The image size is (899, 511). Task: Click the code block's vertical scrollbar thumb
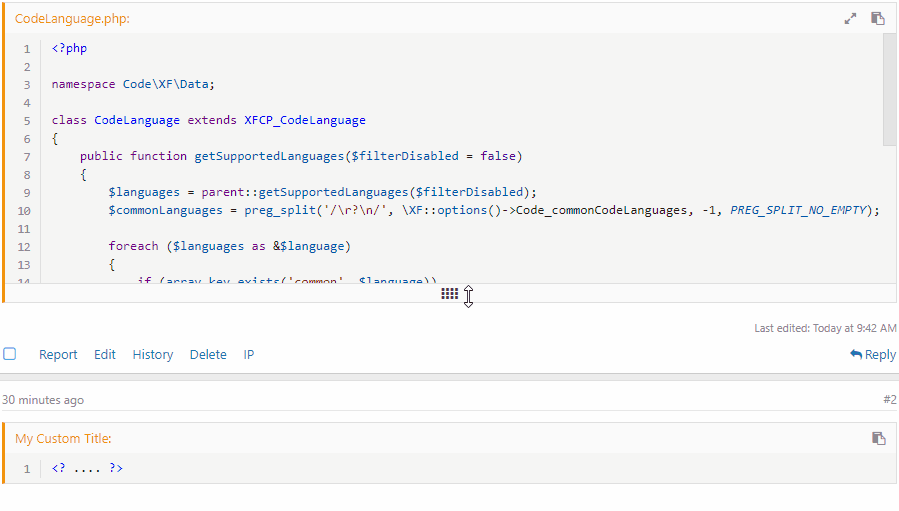[889, 90]
